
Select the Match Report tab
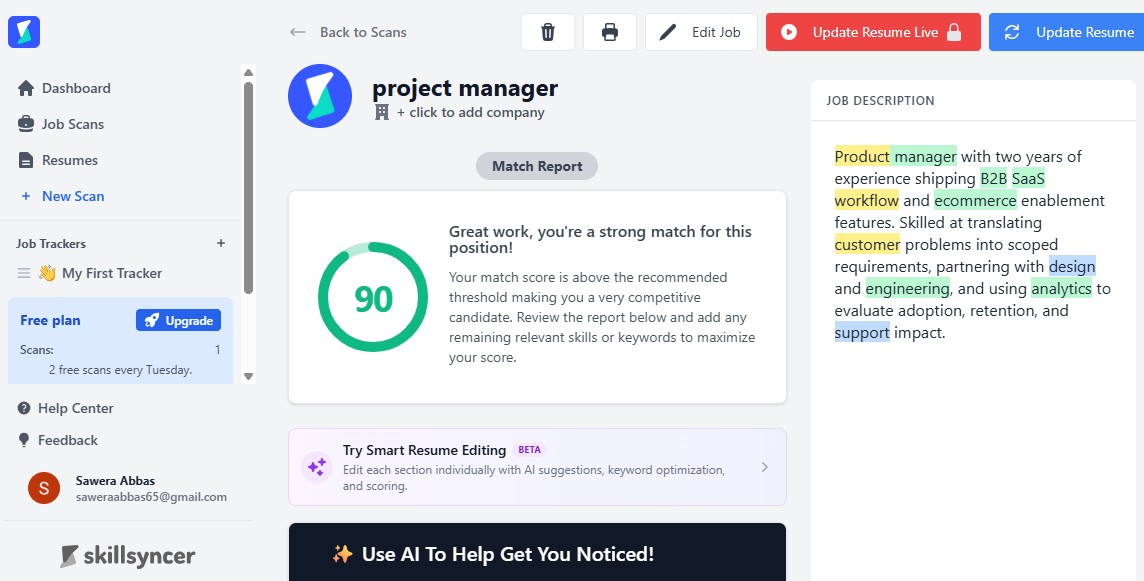537,166
